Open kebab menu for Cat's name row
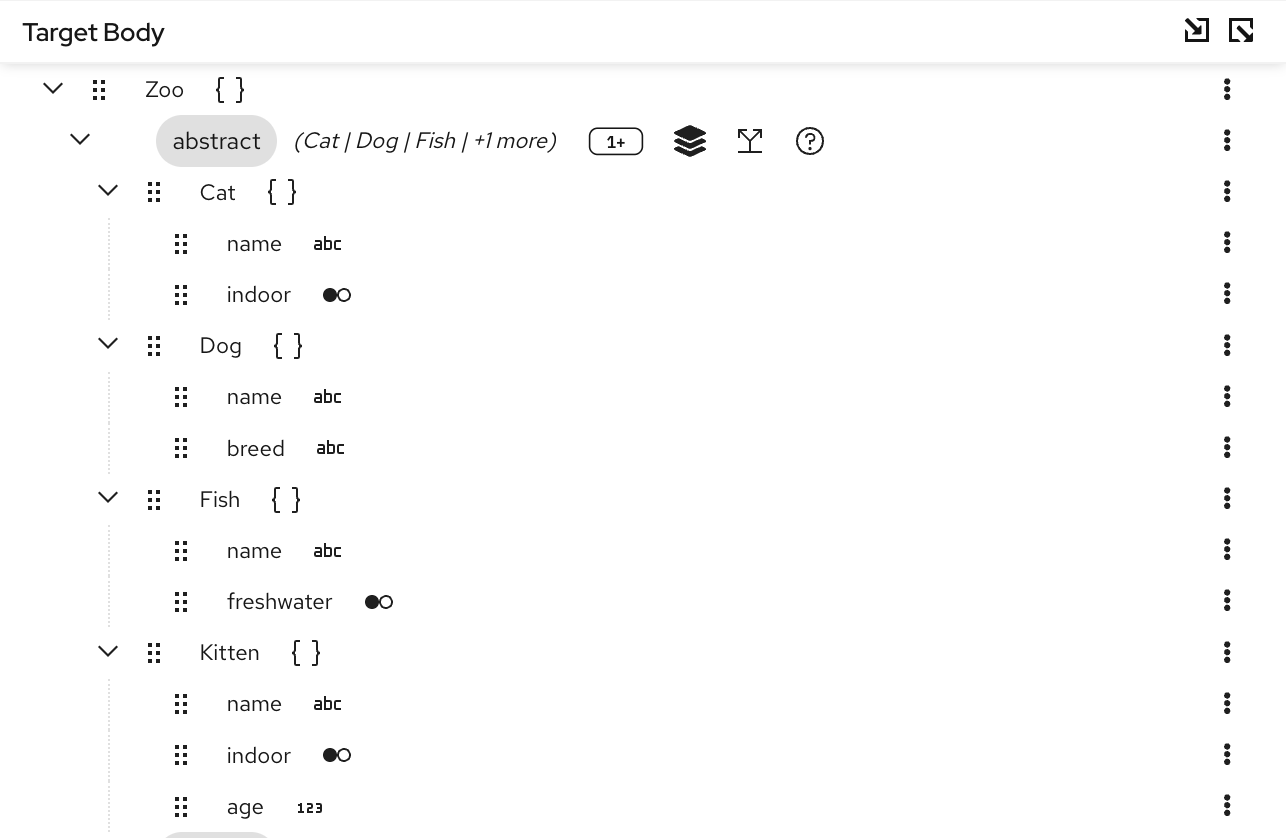 [1227, 242]
